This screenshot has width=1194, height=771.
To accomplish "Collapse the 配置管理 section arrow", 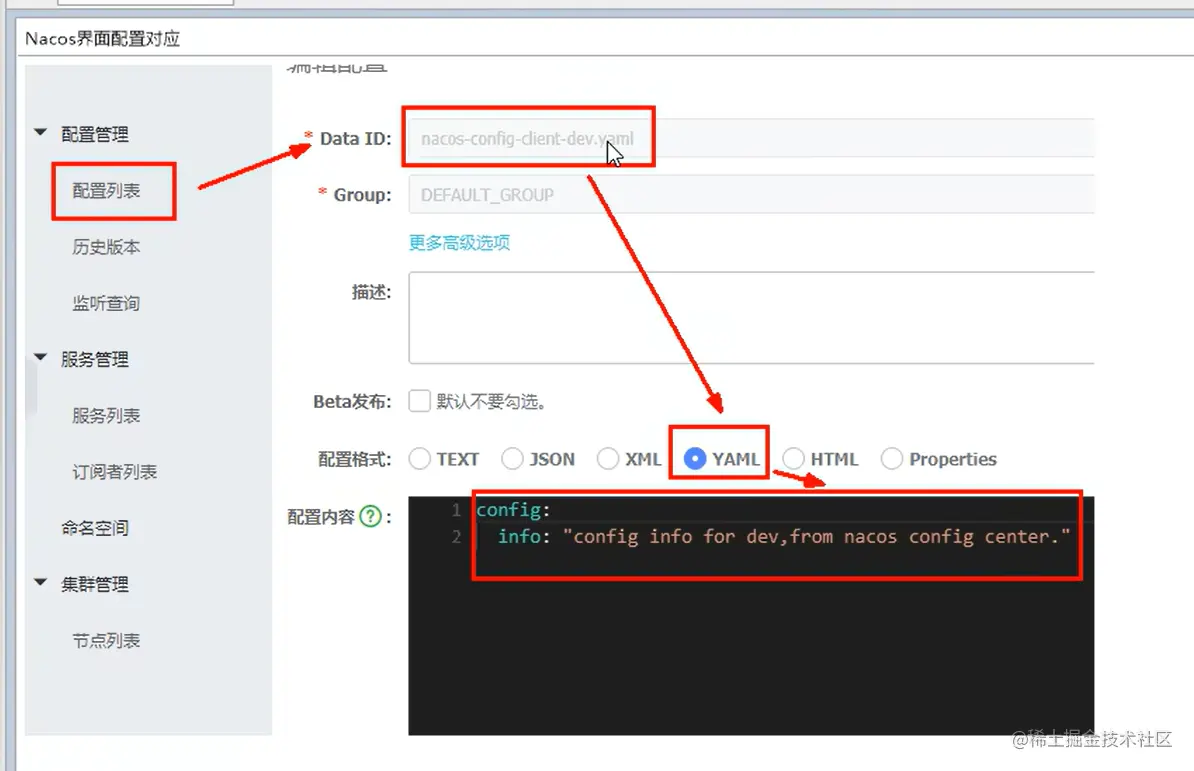I will pos(41,132).
